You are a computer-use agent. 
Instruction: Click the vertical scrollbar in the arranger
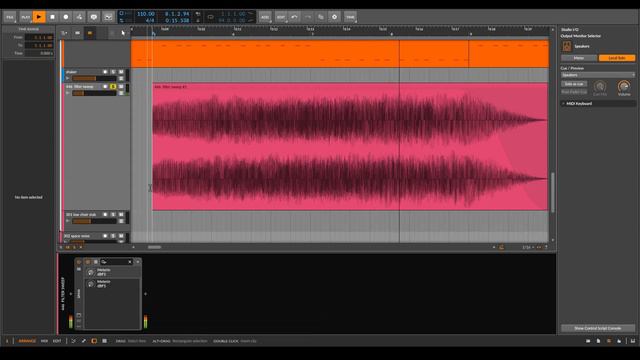pyautogui.click(x=553, y=192)
